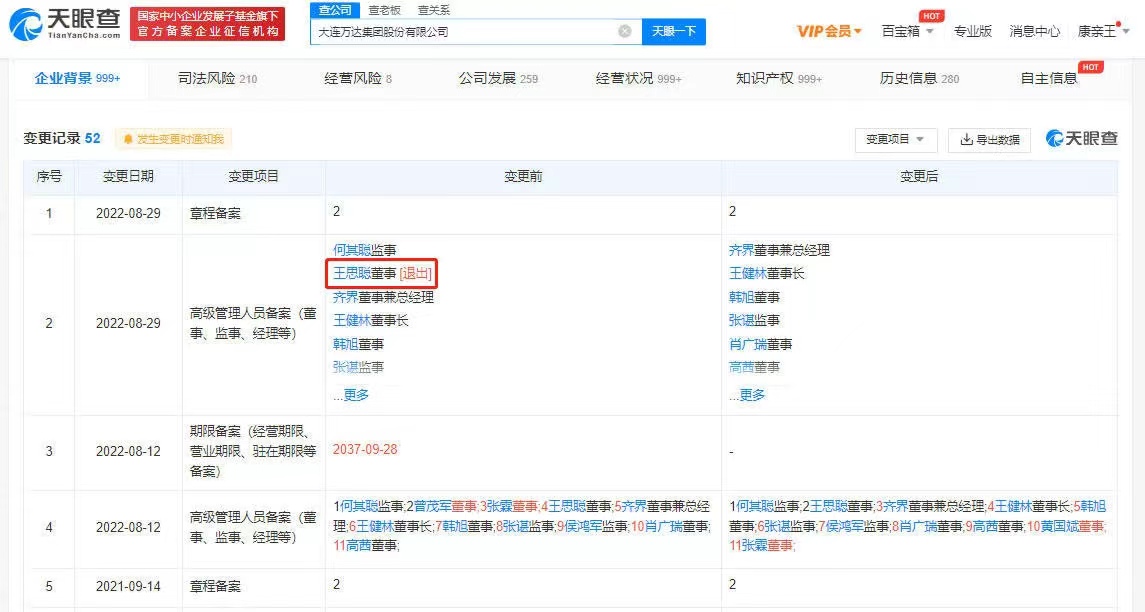The image size is (1145, 612).
Task: Open 侯鸿军 link in row 4 变更前
Action: [x=582, y=527]
